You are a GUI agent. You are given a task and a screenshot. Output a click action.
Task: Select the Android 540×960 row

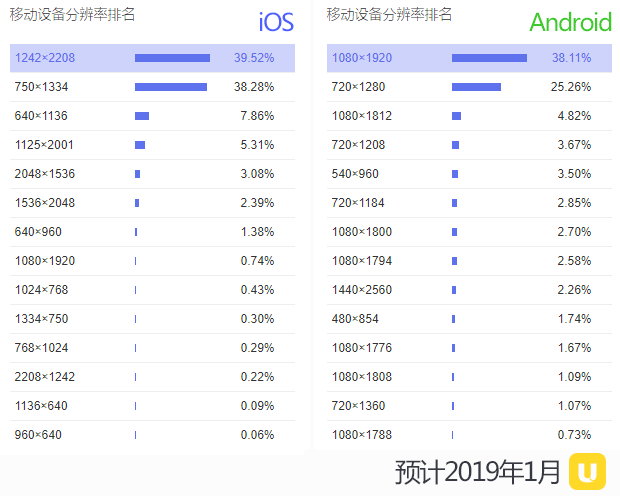(469, 174)
